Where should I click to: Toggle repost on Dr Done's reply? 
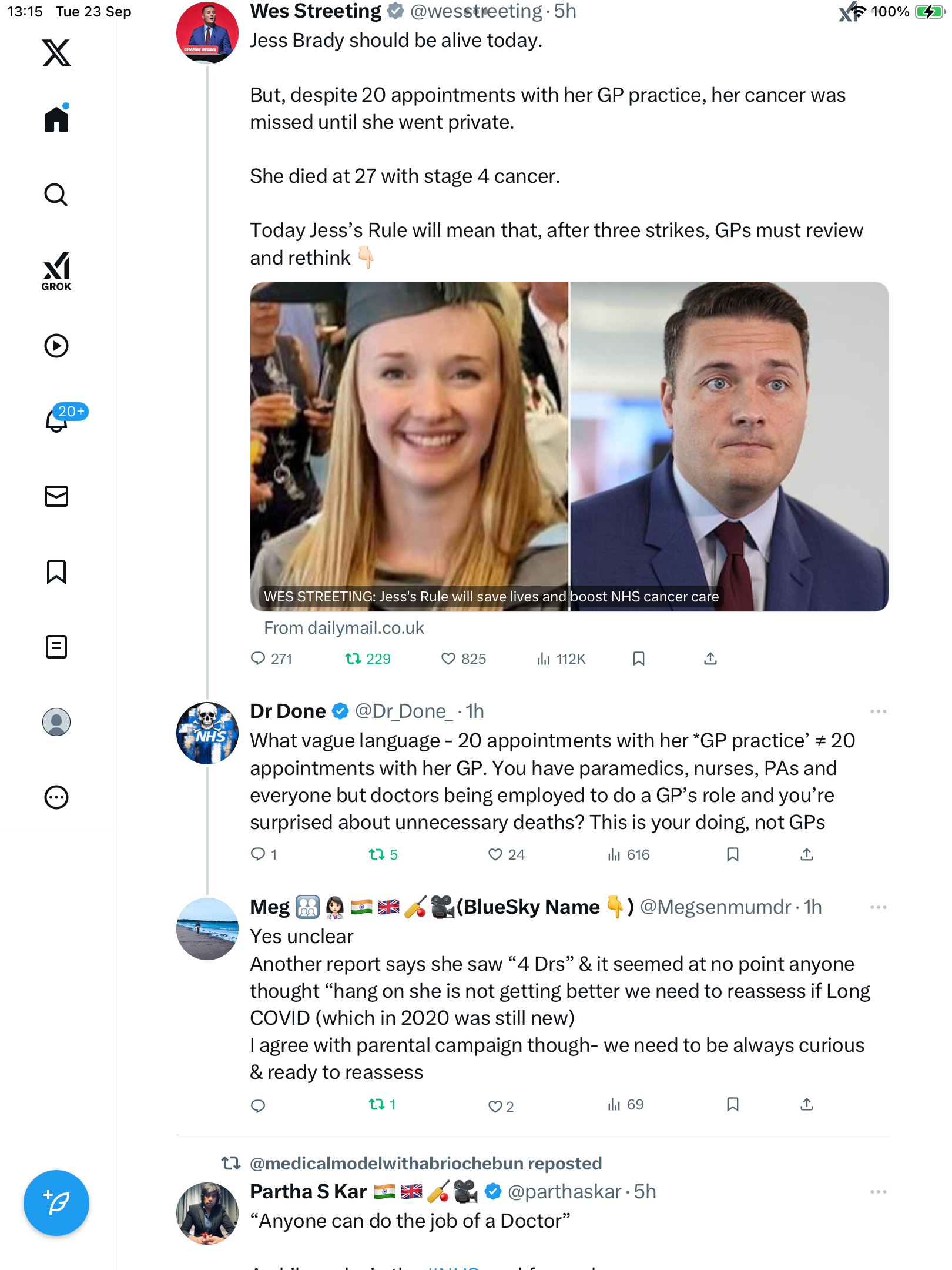click(377, 854)
